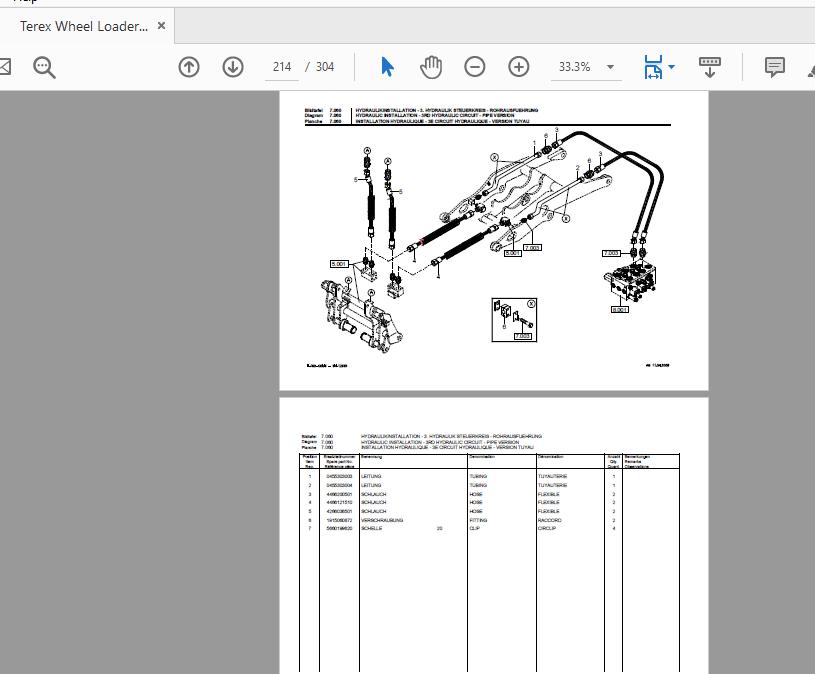Go to the next page arrow
The image size is (815, 674).
[x=231, y=66]
